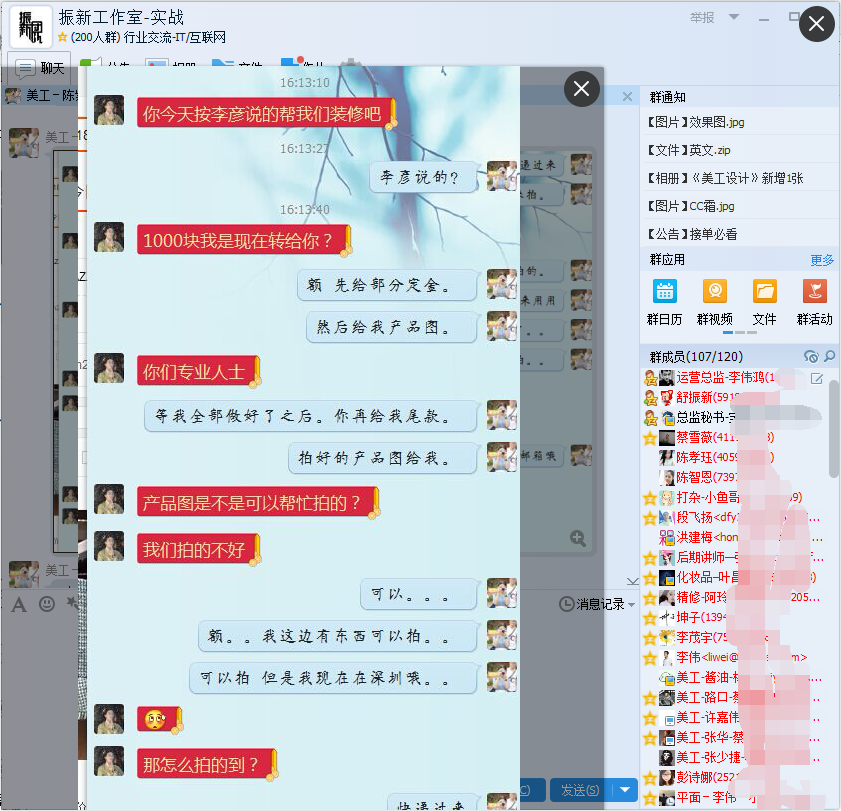This screenshot has height=811, width=841.
Task: Expand the send button dropdown arrow
Action: click(625, 790)
